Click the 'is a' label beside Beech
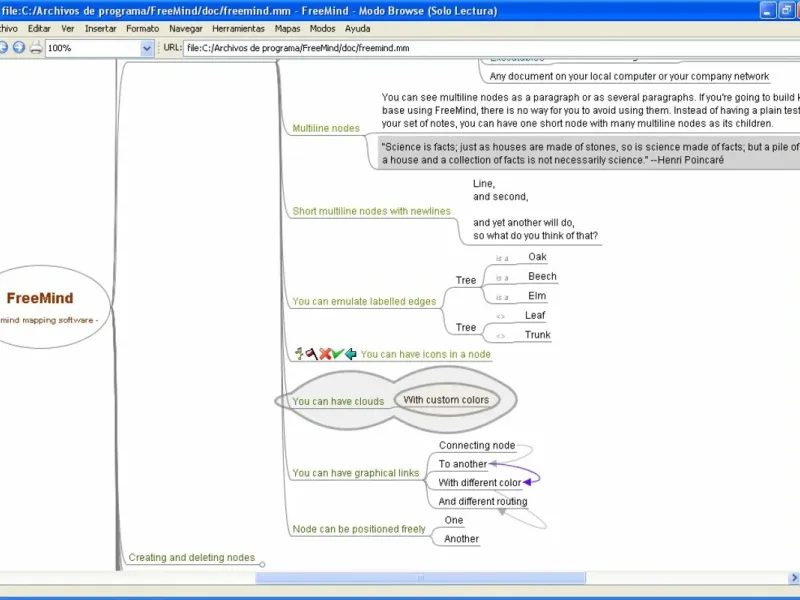This screenshot has height=600, width=800. click(502, 278)
